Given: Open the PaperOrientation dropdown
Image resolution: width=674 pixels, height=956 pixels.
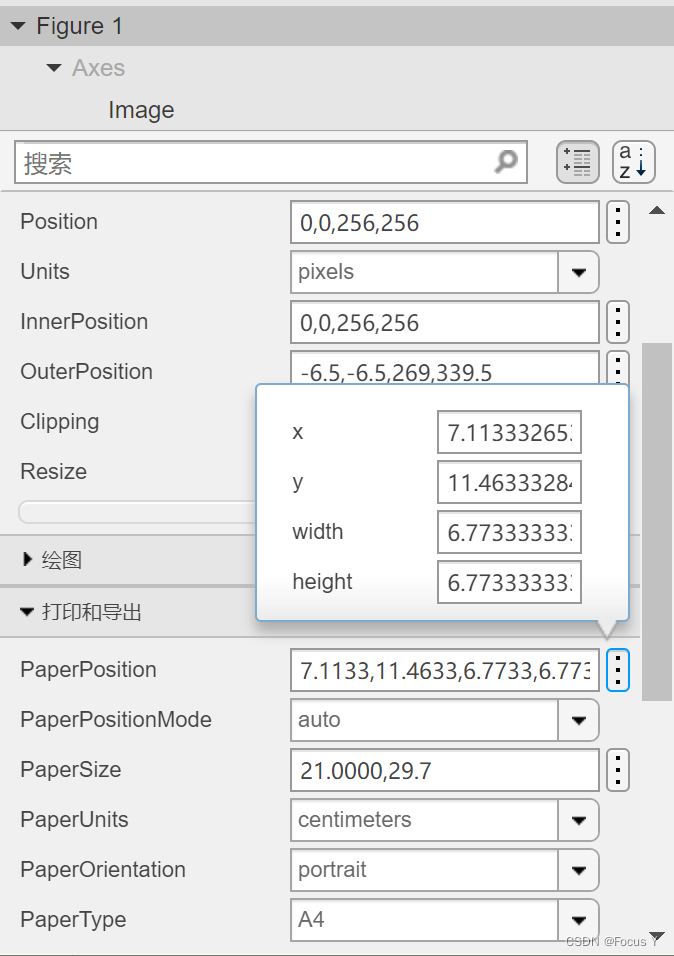Looking at the screenshot, I should pos(578,870).
